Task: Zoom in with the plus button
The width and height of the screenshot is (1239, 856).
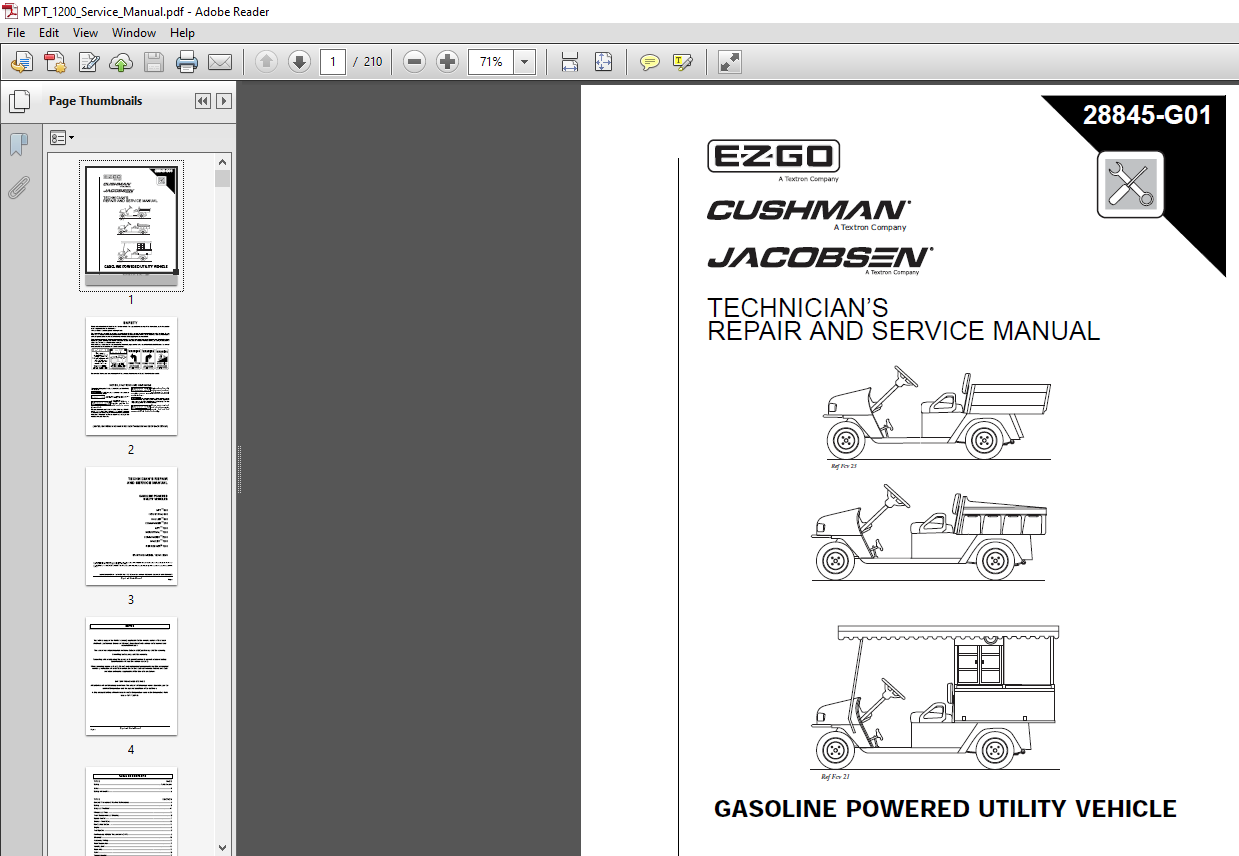Action: coord(447,62)
